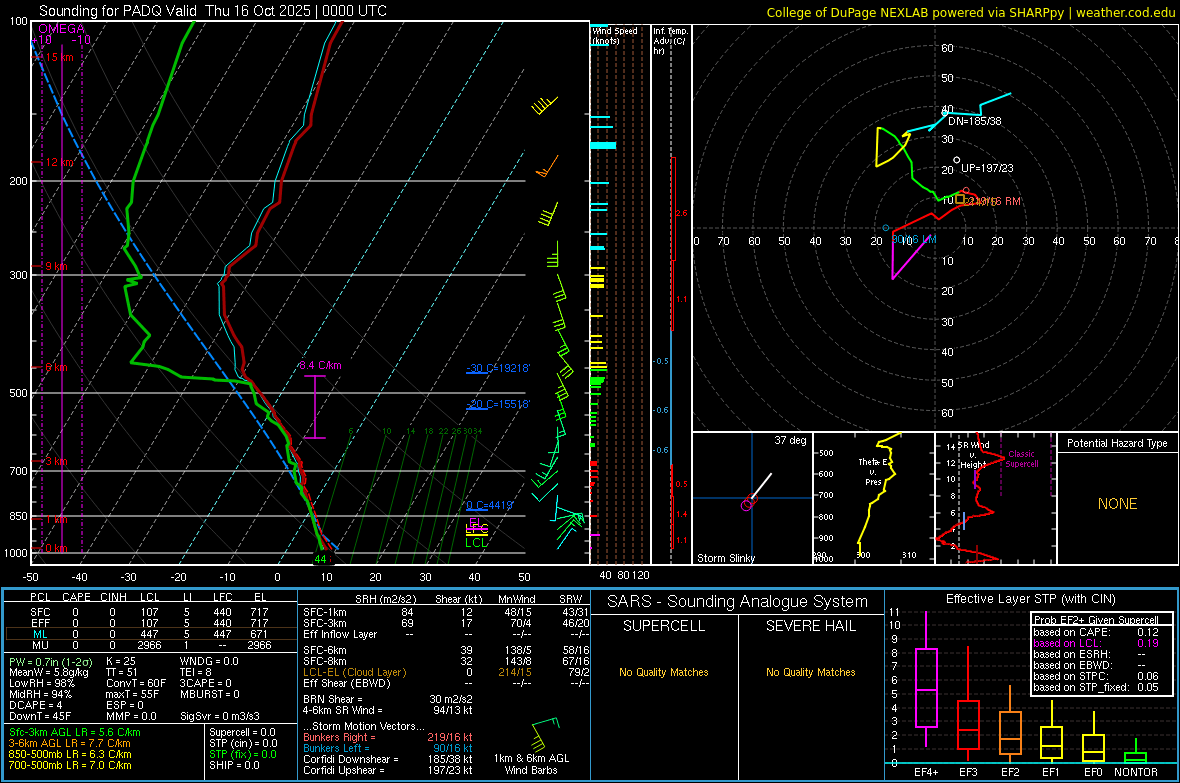The height and width of the screenshot is (783, 1180).
Task: Click the DN=185/38 hodograph label
Action: pos(975,121)
